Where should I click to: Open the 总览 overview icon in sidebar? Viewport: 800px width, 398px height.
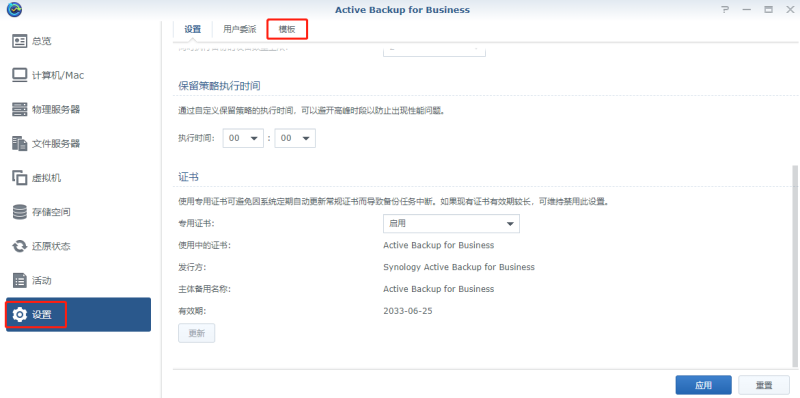[19, 41]
